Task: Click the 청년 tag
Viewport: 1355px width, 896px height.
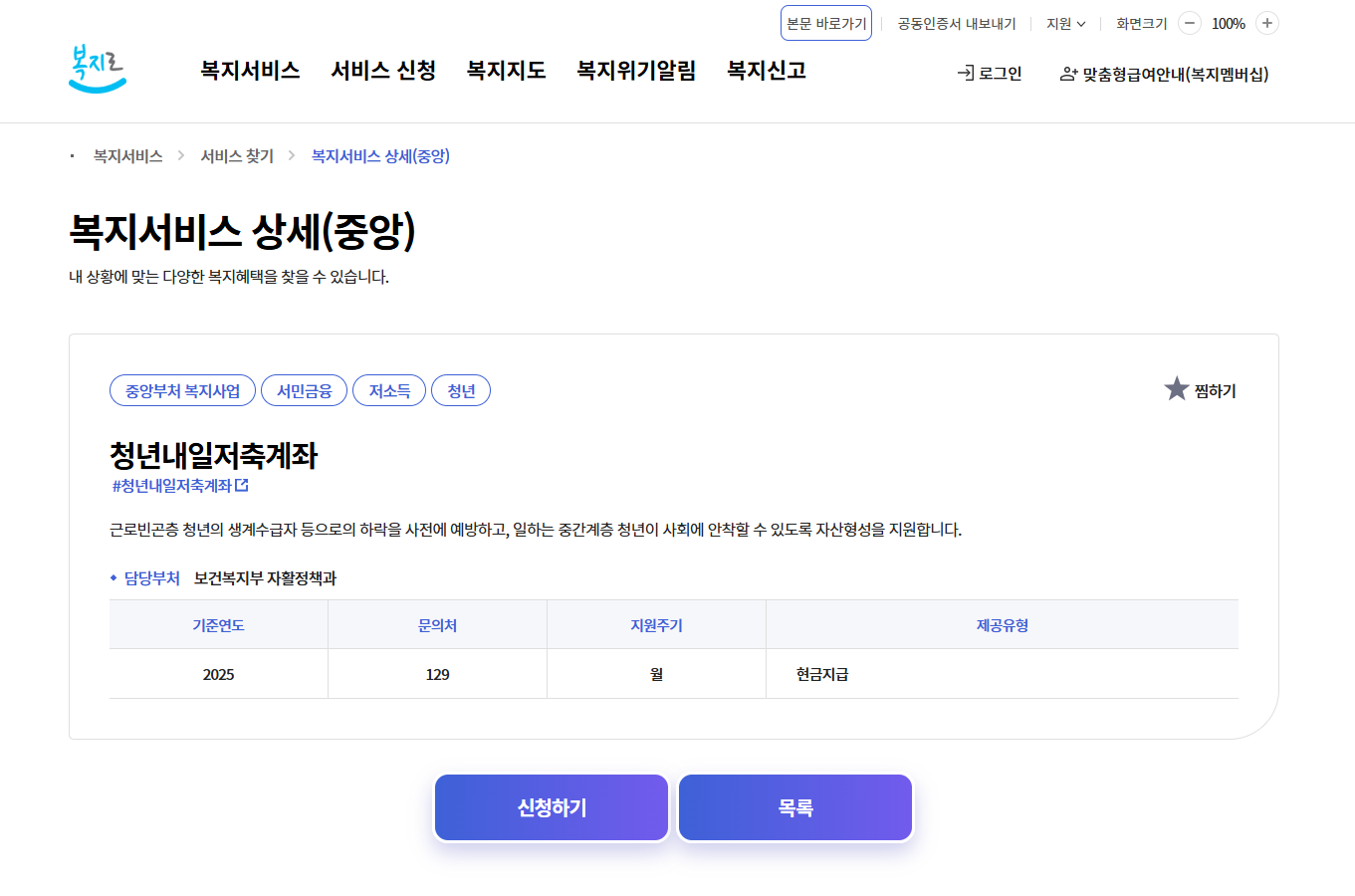Action: 461,390
